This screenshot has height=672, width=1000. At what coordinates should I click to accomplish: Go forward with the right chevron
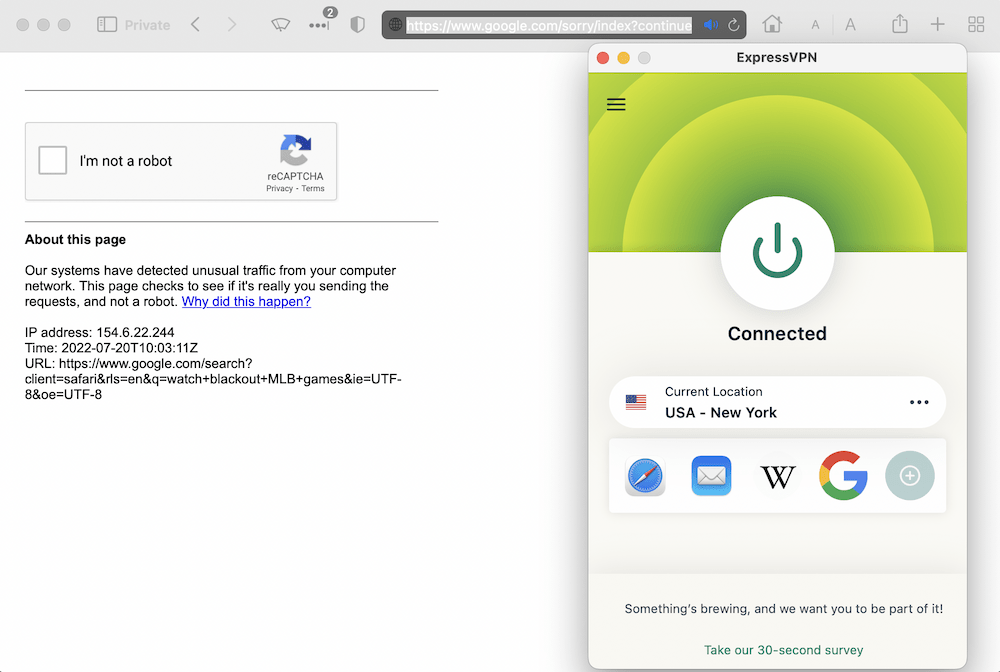click(232, 25)
